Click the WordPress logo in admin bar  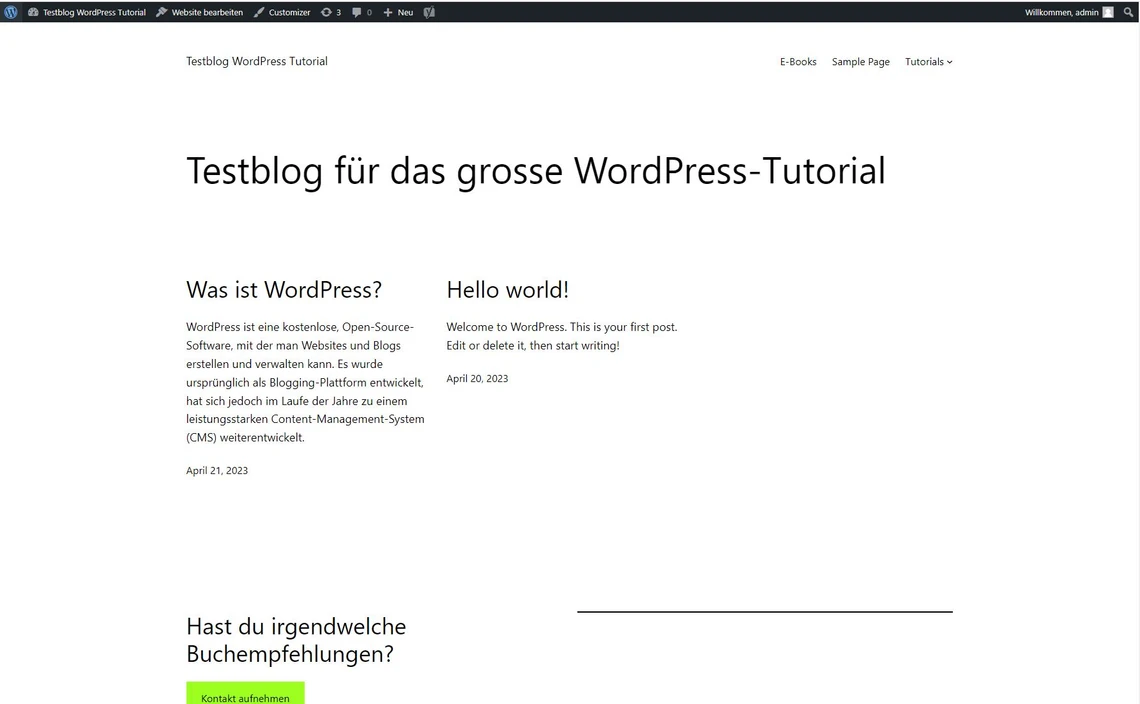[x=11, y=12]
